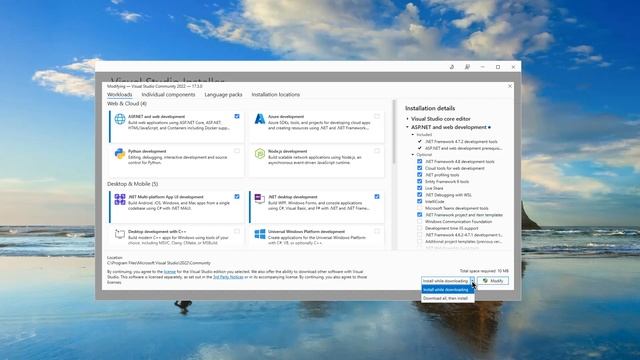Open the 3rd Party Notices link
Image resolution: width=640 pixels, height=360 pixels.
pos(228,277)
